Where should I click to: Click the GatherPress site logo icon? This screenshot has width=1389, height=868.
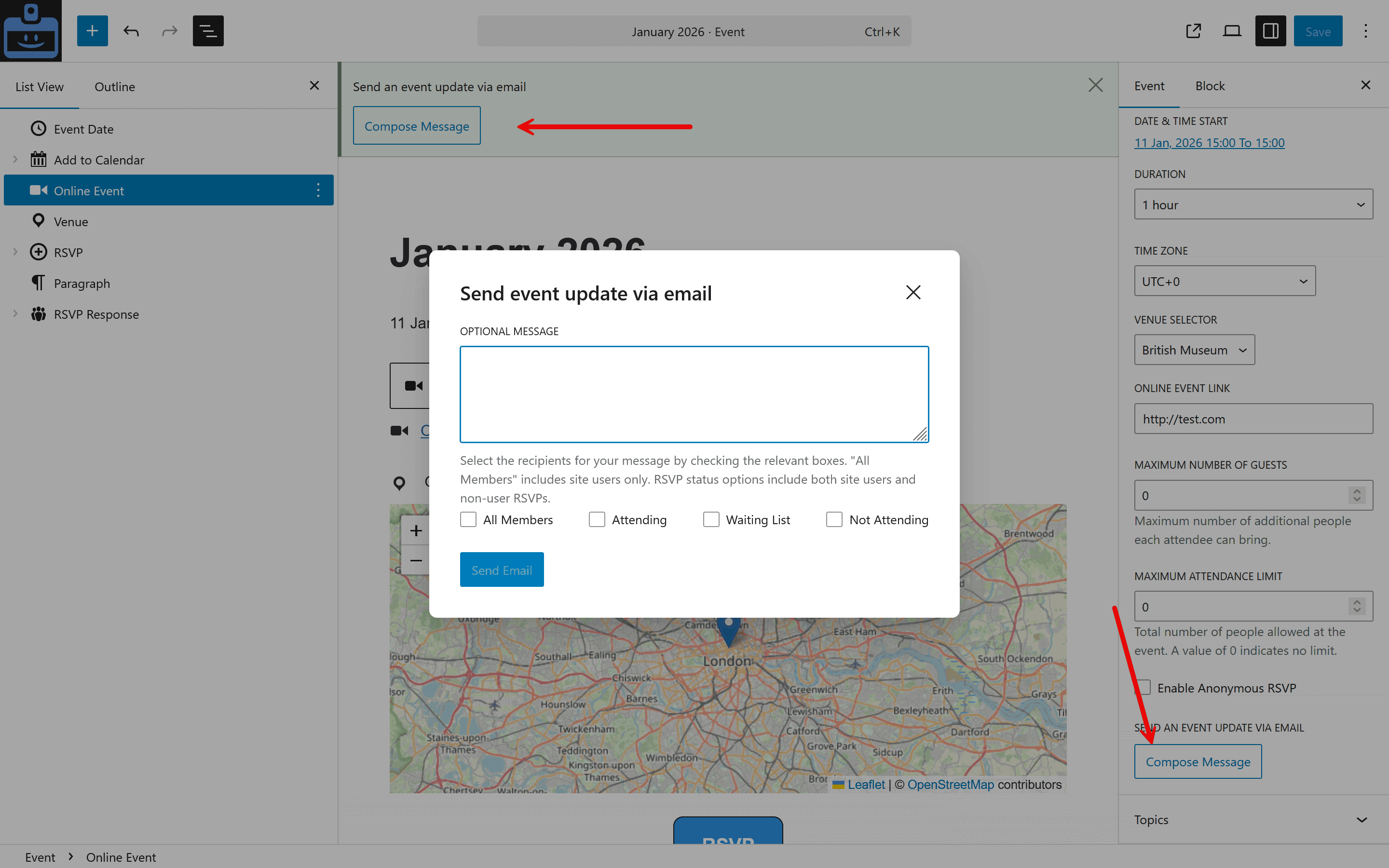(x=30, y=30)
